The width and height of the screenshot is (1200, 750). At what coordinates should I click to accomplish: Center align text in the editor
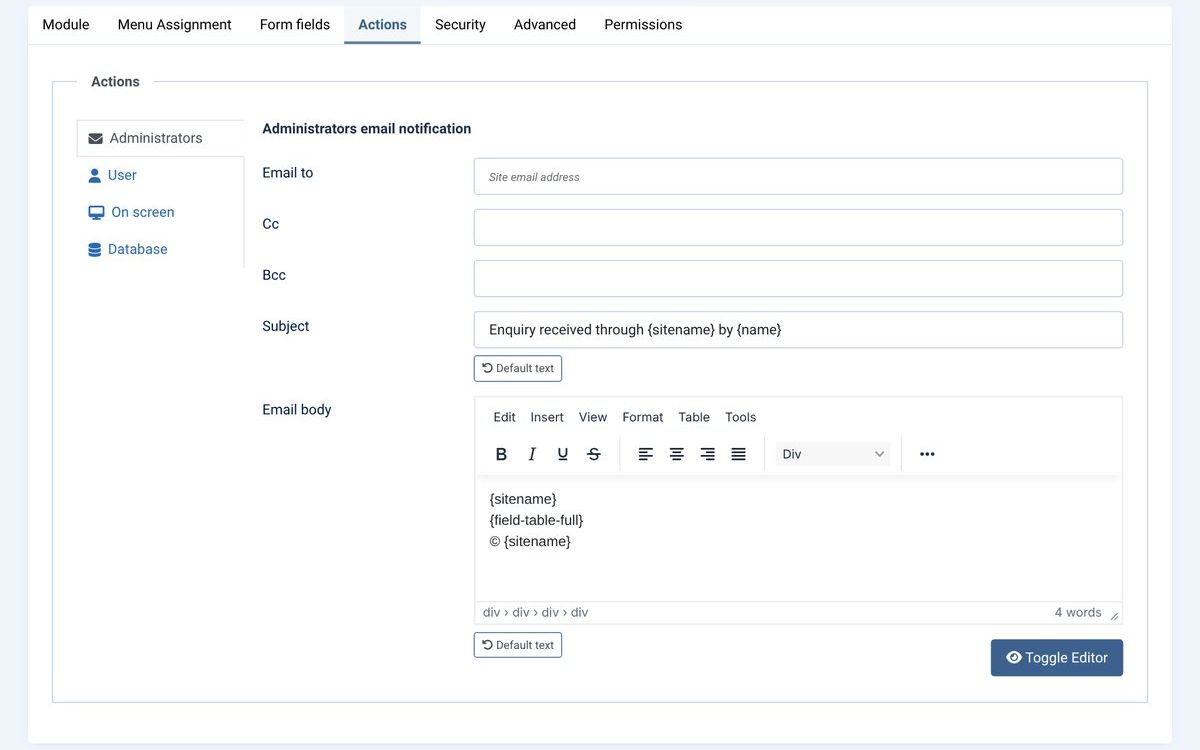[x=677, y=454]
